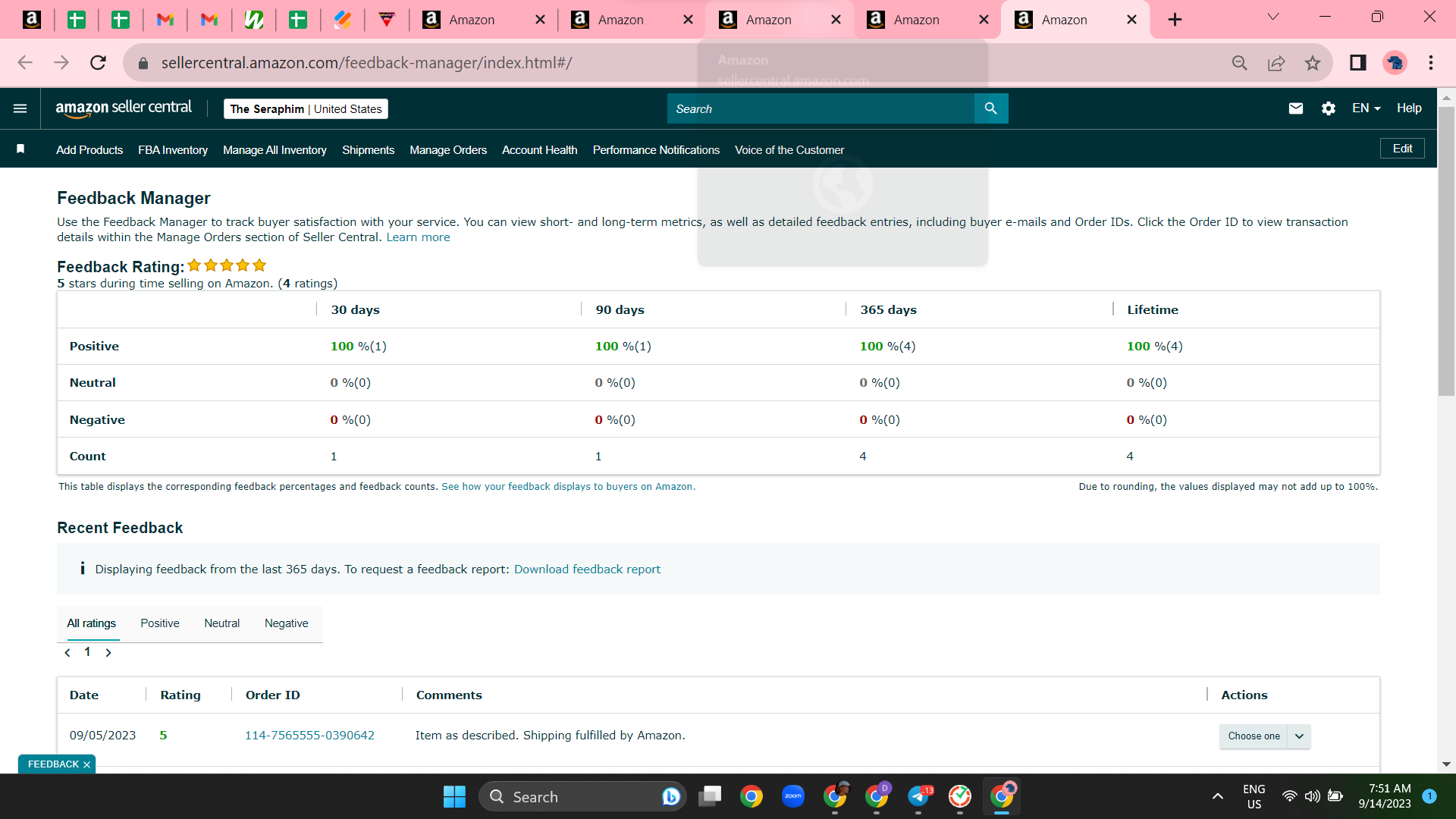Switch to the Negative ratings tab
Viewport: 1456px width, 819px height.
click(x=287, y=623)
